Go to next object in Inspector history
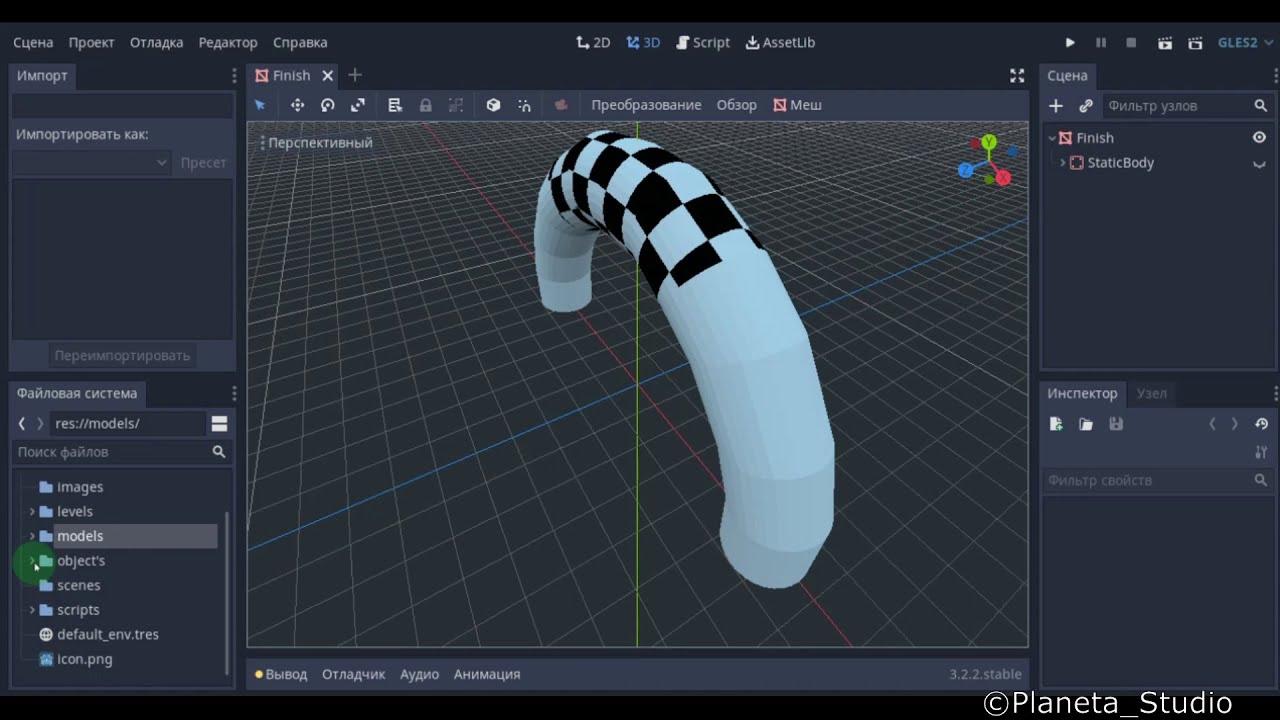Screen dimensions: 1280x720 [1235, 424]
